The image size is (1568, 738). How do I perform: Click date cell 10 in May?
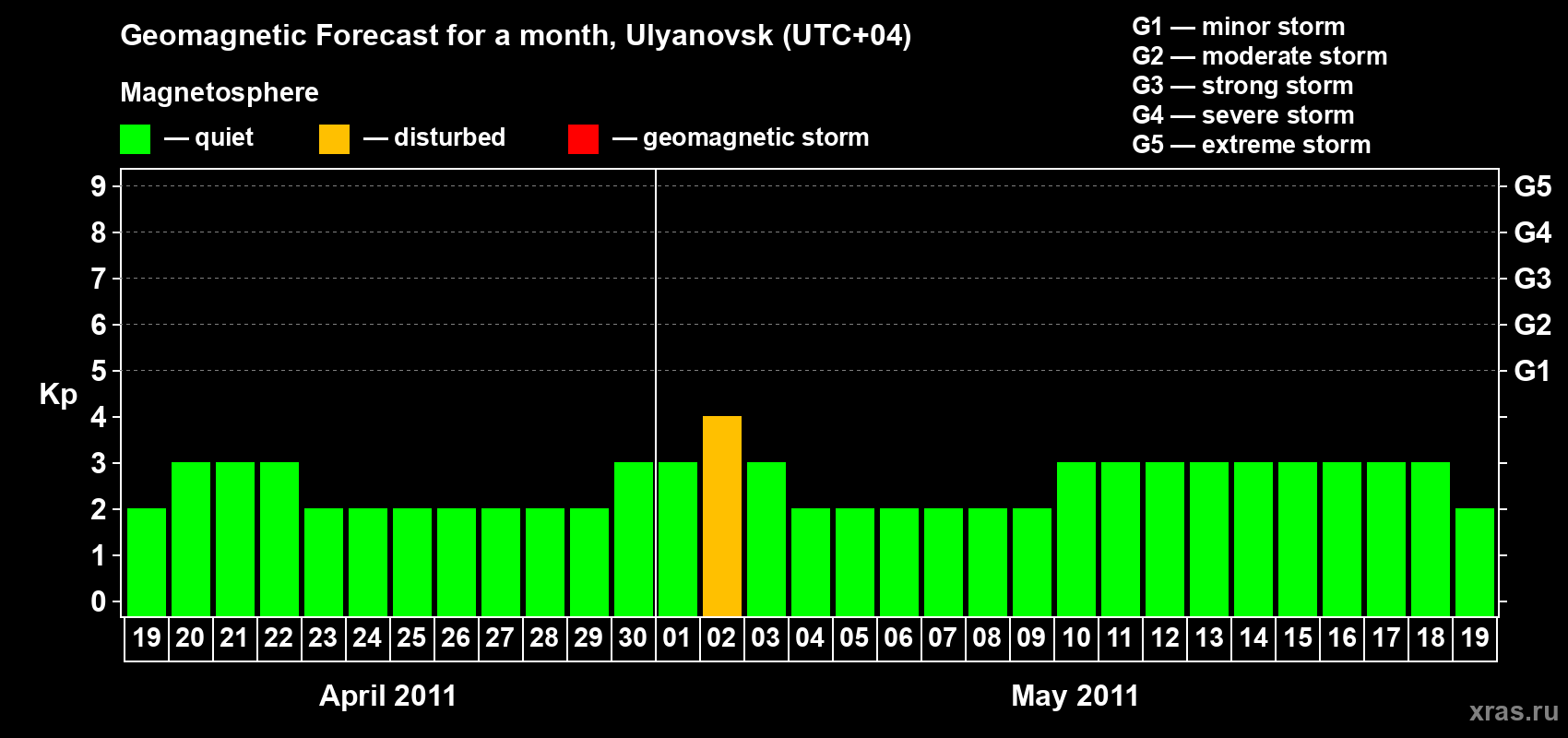point(1076,638)
